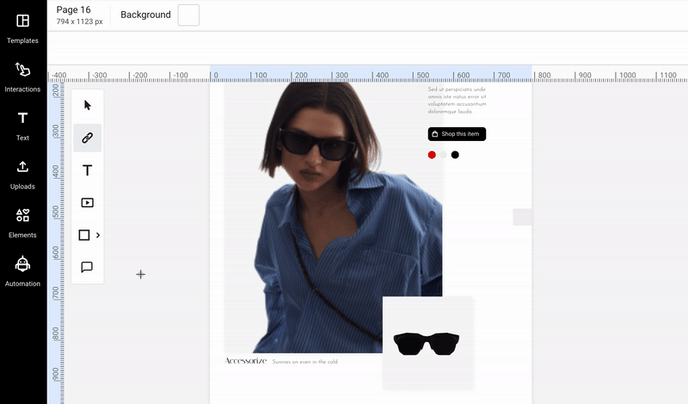Viewport: 688px width, 404px height.
Task: Choose the black color dot
Action: coord(455,155)
